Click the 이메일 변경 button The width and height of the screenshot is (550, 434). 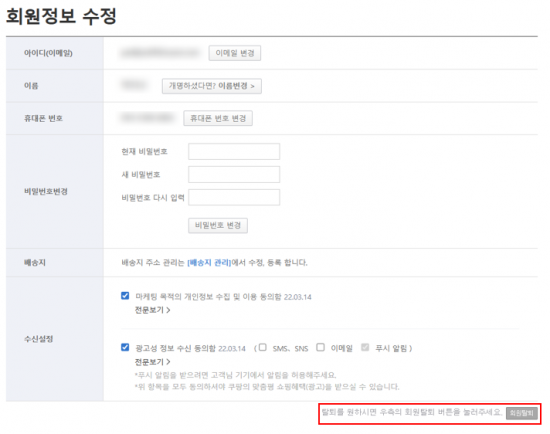(235, 53)
